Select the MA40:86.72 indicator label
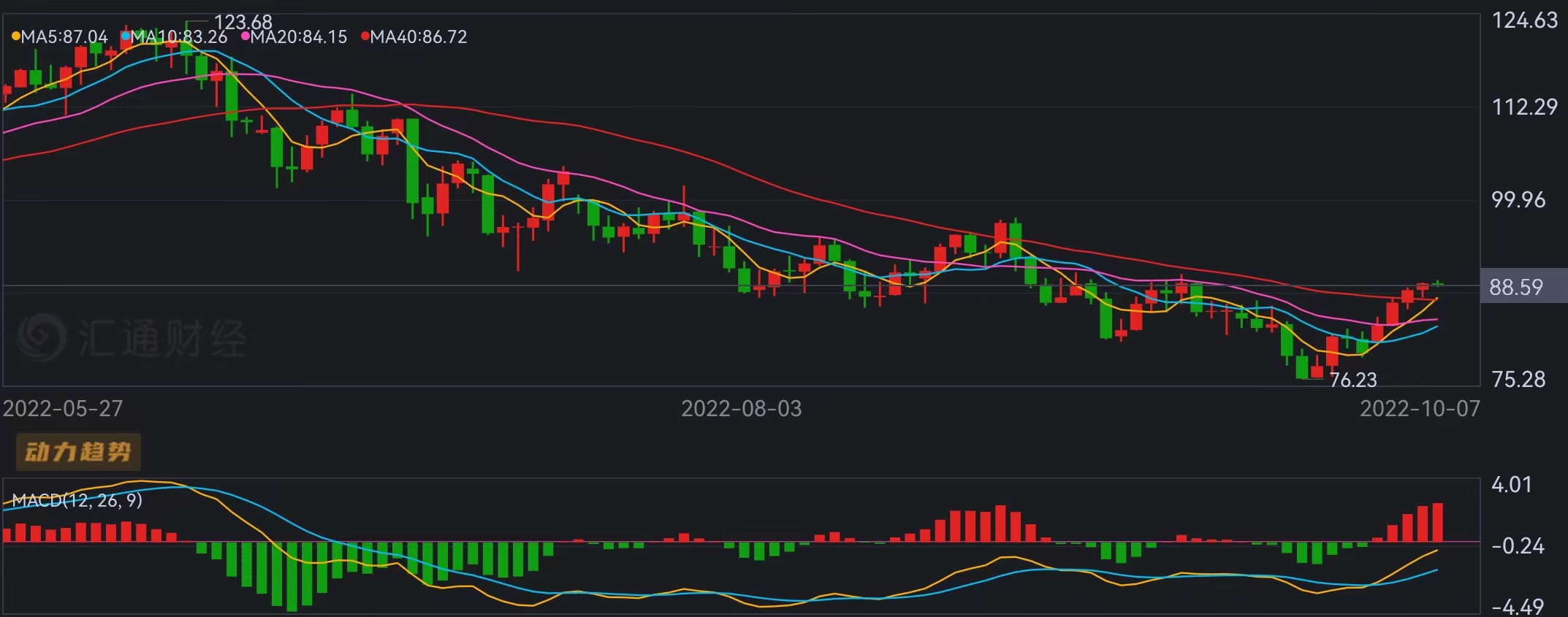This screenshot has height=617, width=1568. (x=419, y=37)
